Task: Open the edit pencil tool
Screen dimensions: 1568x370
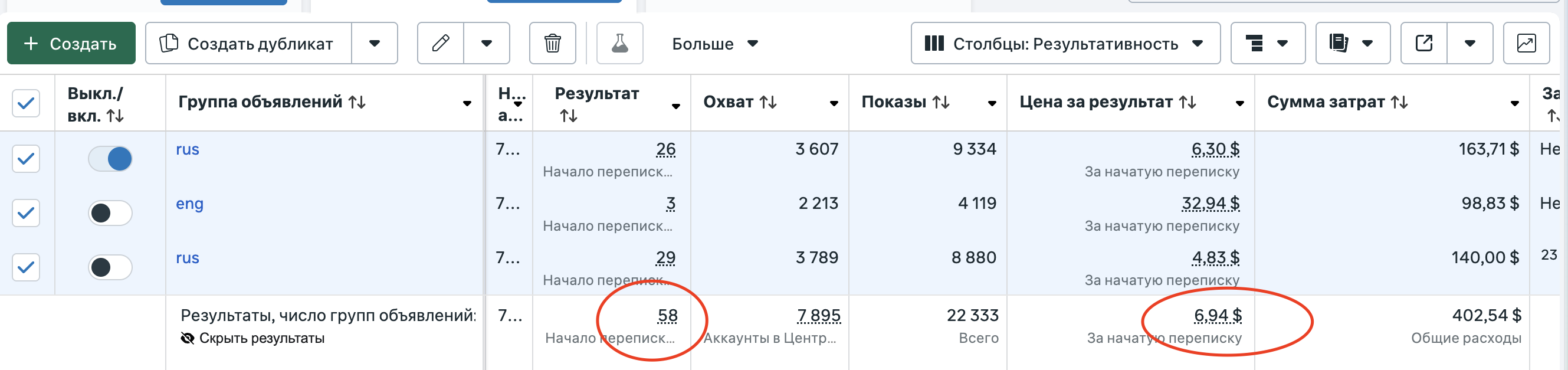Action: coord(440,43)
